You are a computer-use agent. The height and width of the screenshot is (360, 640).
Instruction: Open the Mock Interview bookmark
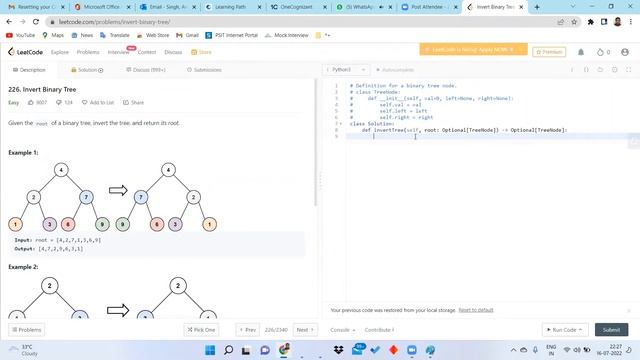coord(287,36)
